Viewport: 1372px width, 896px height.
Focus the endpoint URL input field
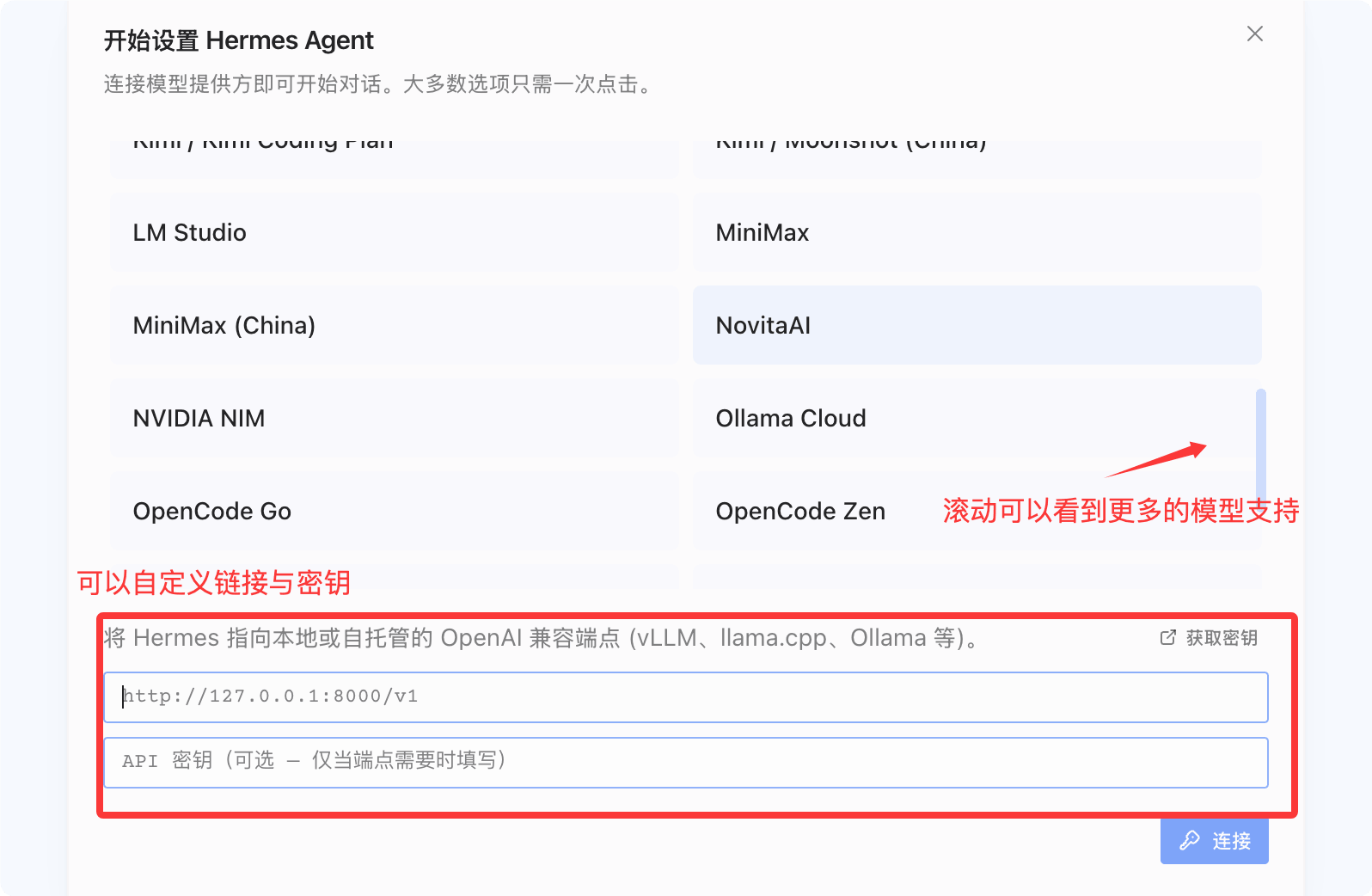pyautogui.click(x=686, y=697)
